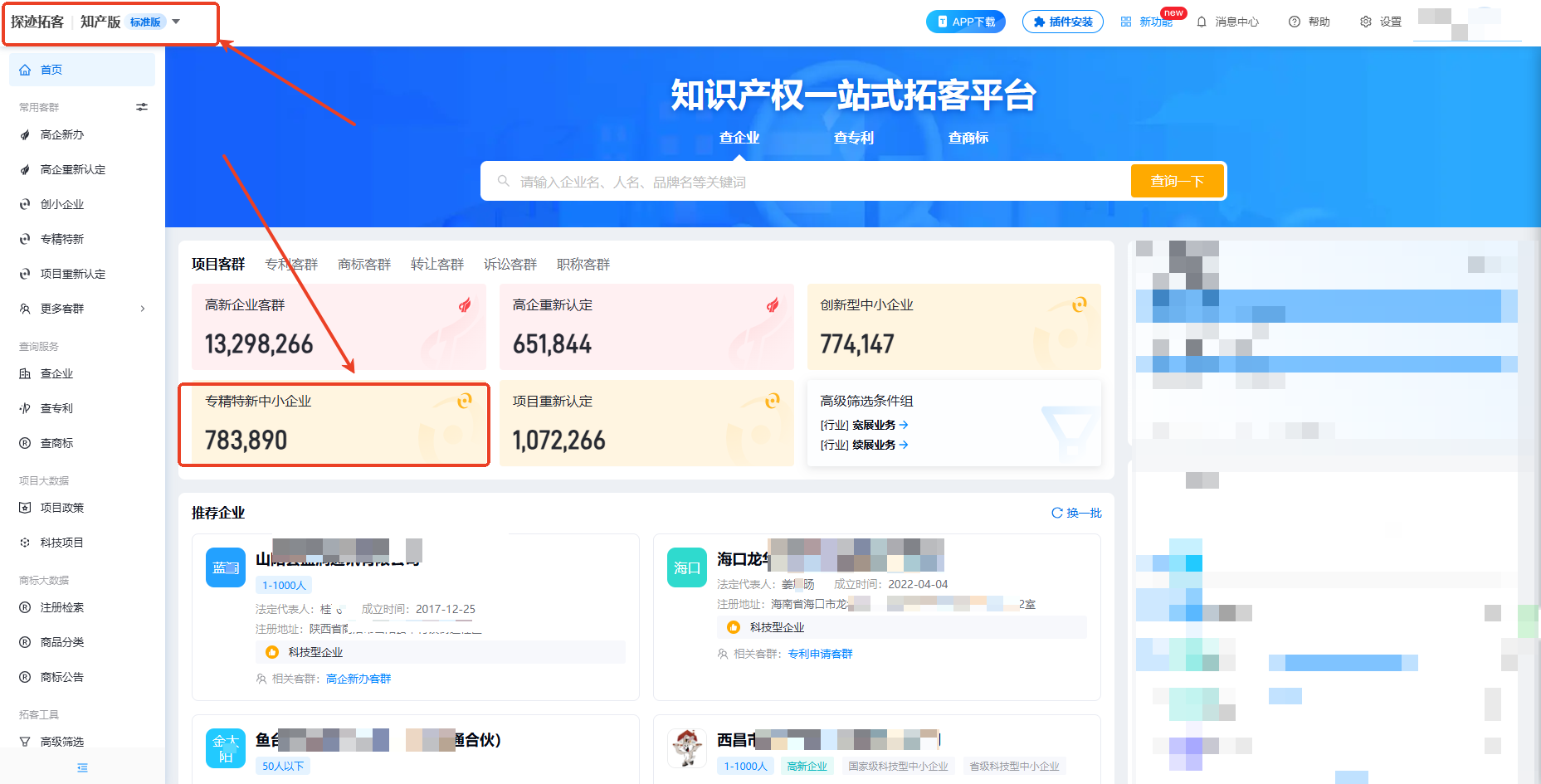This screenshot has height=784, width=1541.
Task: Click the 查商标 registered-mark icon in sidebar
Action: 25,443
